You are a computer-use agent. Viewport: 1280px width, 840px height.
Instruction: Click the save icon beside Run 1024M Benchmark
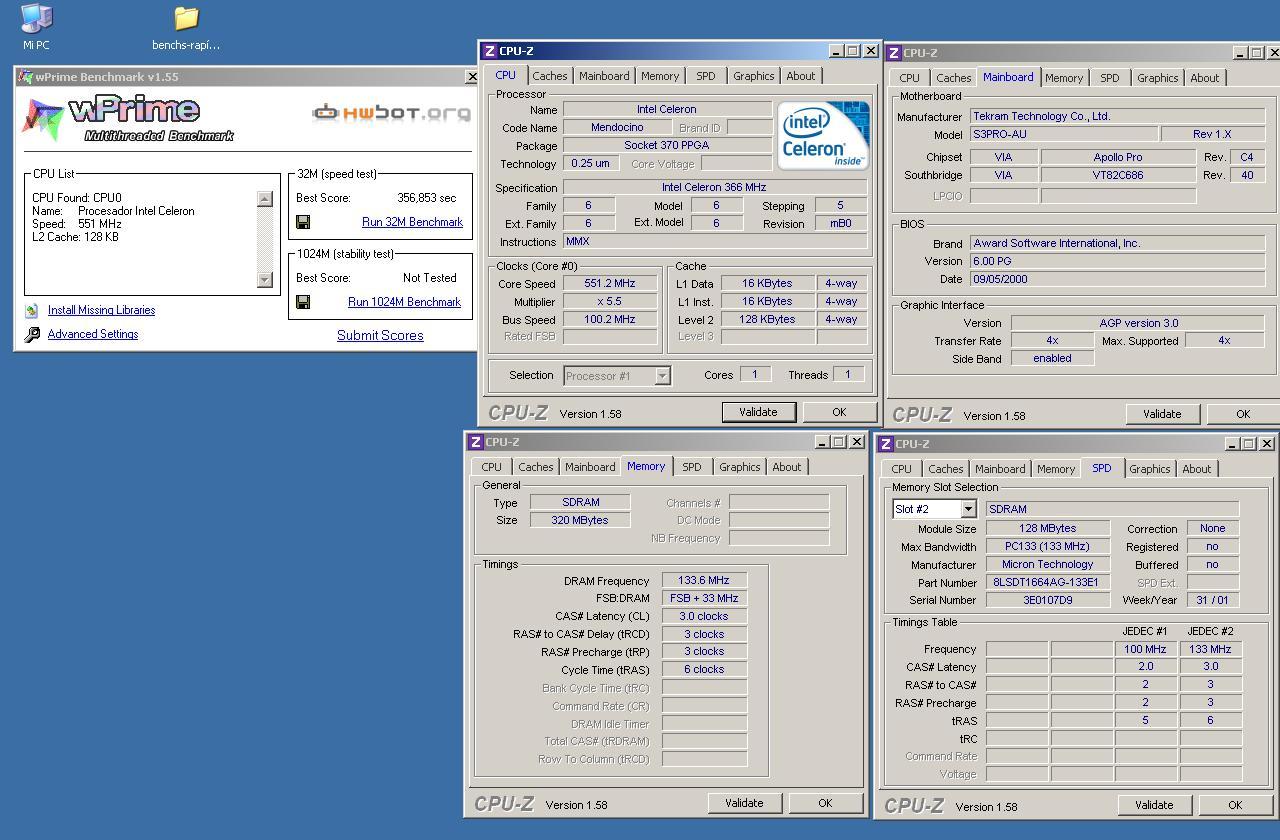pos(303,302)
